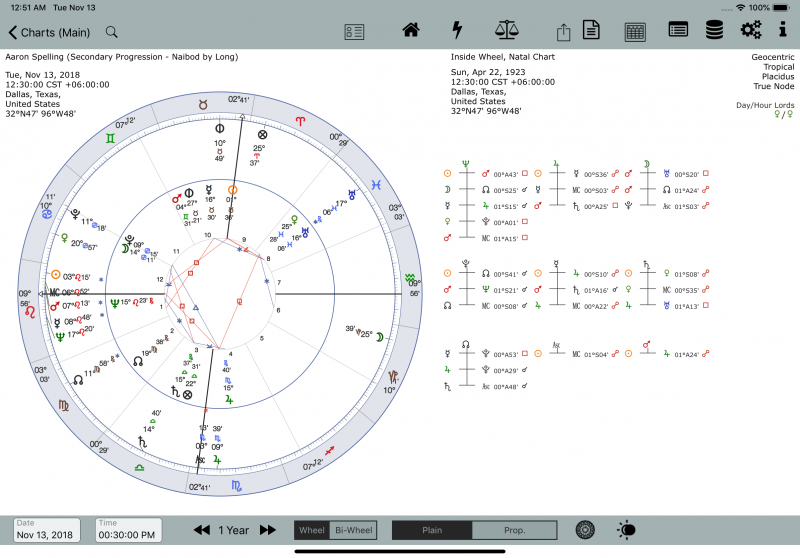This screenshot has width=800, height=558.
Task: Open the search magnifier icon
Action: pos(112,32)
